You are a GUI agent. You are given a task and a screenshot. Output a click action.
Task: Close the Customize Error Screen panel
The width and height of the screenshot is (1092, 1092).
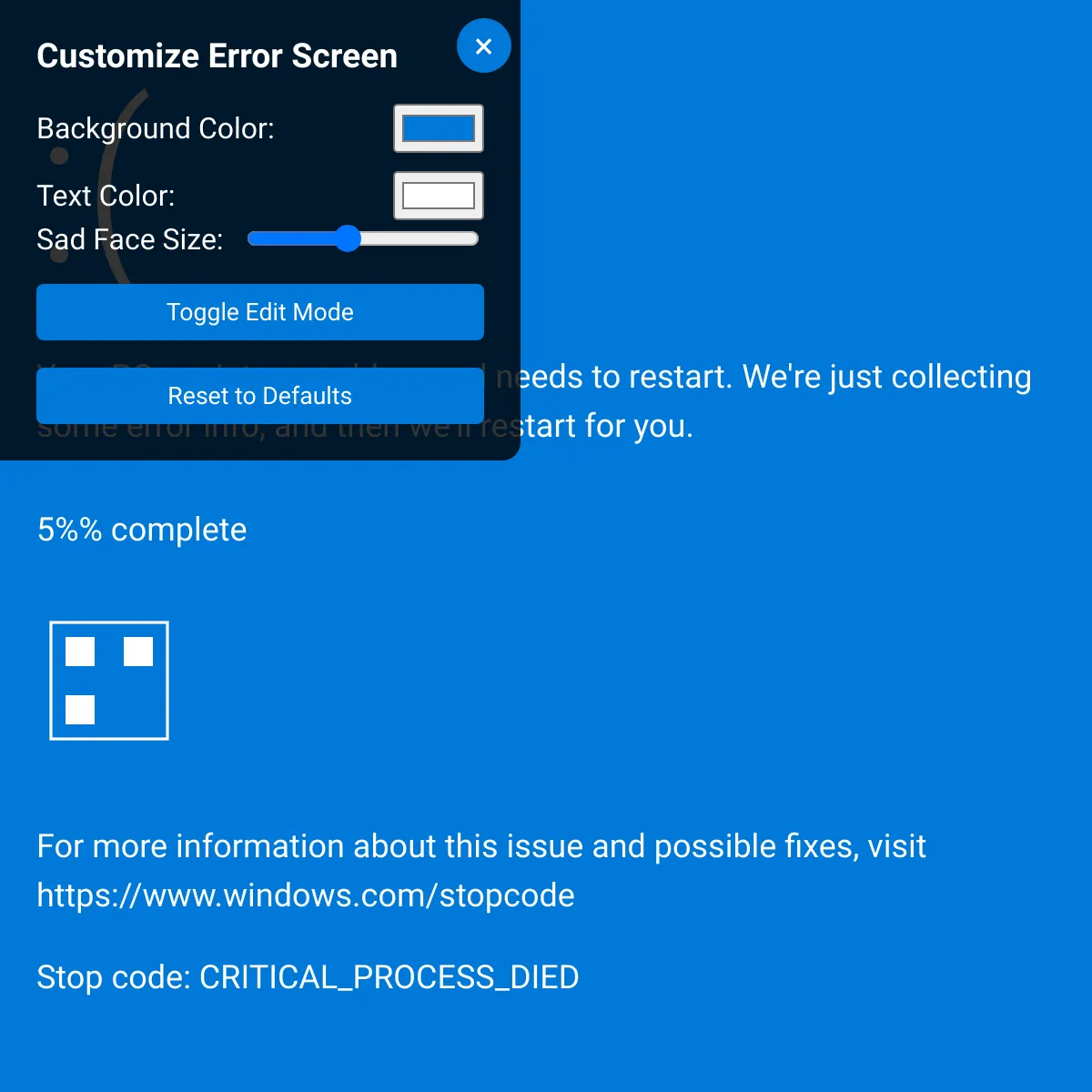point(483,46)
